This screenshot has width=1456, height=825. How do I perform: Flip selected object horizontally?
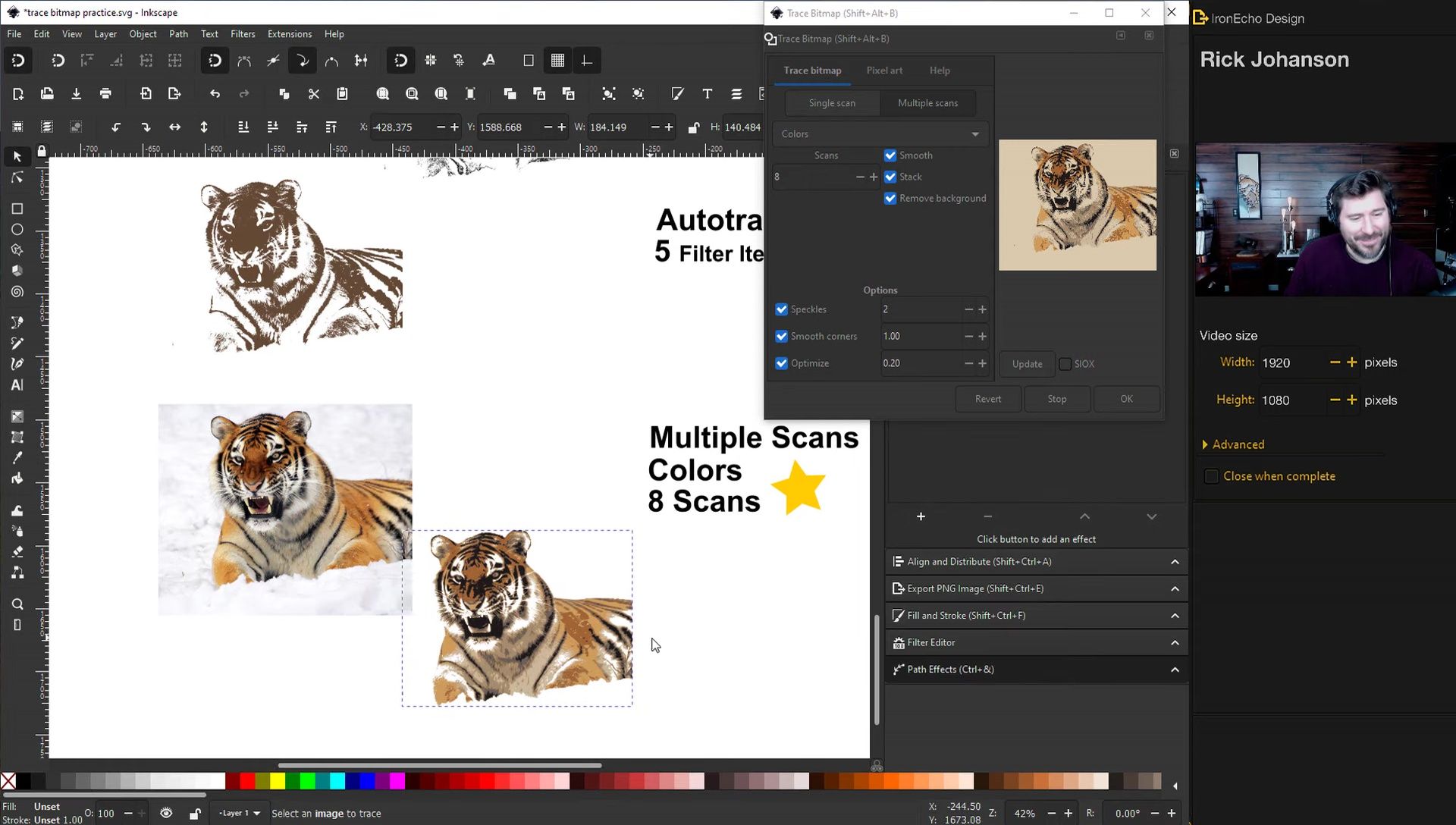coord(174,127)
